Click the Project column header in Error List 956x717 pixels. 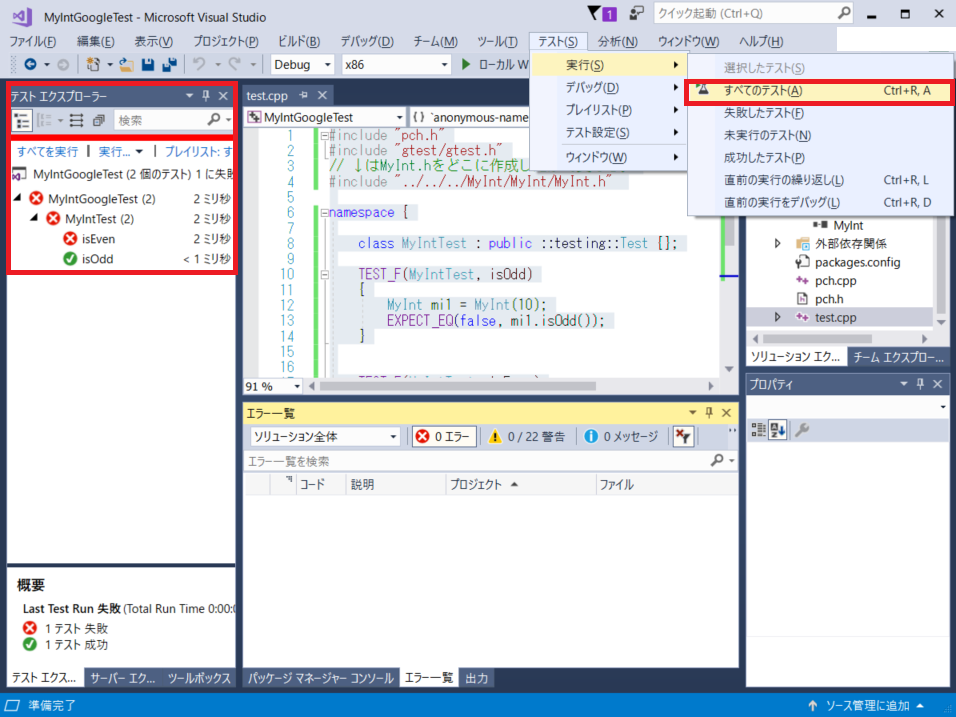[x=520, y=484]
